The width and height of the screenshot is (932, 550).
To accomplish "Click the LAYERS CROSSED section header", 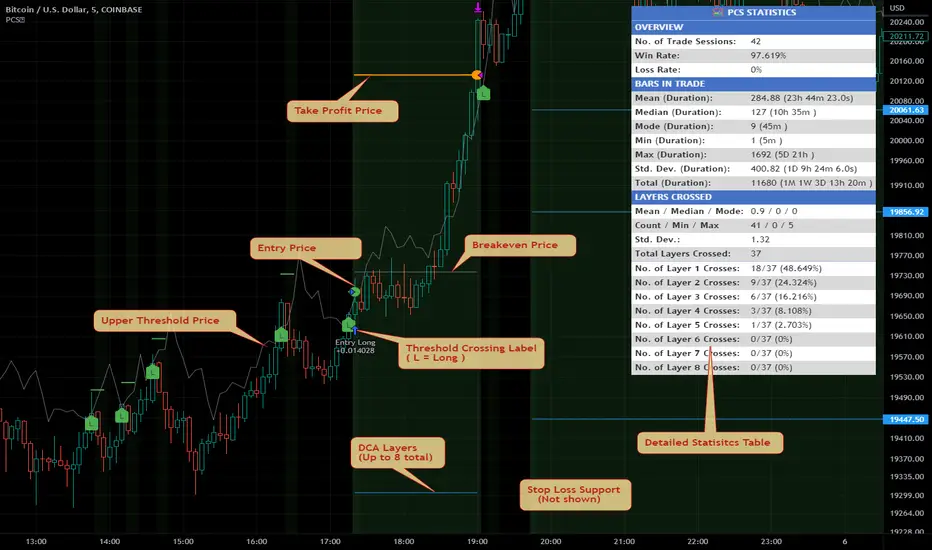I will (x=753, y=197).
